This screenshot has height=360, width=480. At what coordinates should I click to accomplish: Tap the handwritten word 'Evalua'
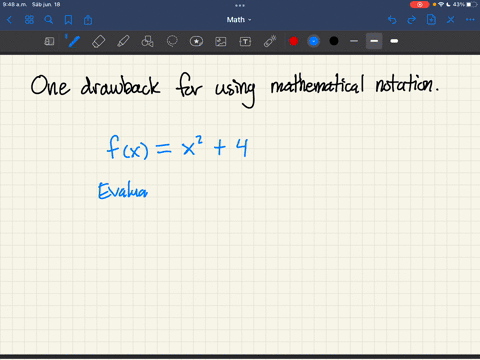coord(123,191)
